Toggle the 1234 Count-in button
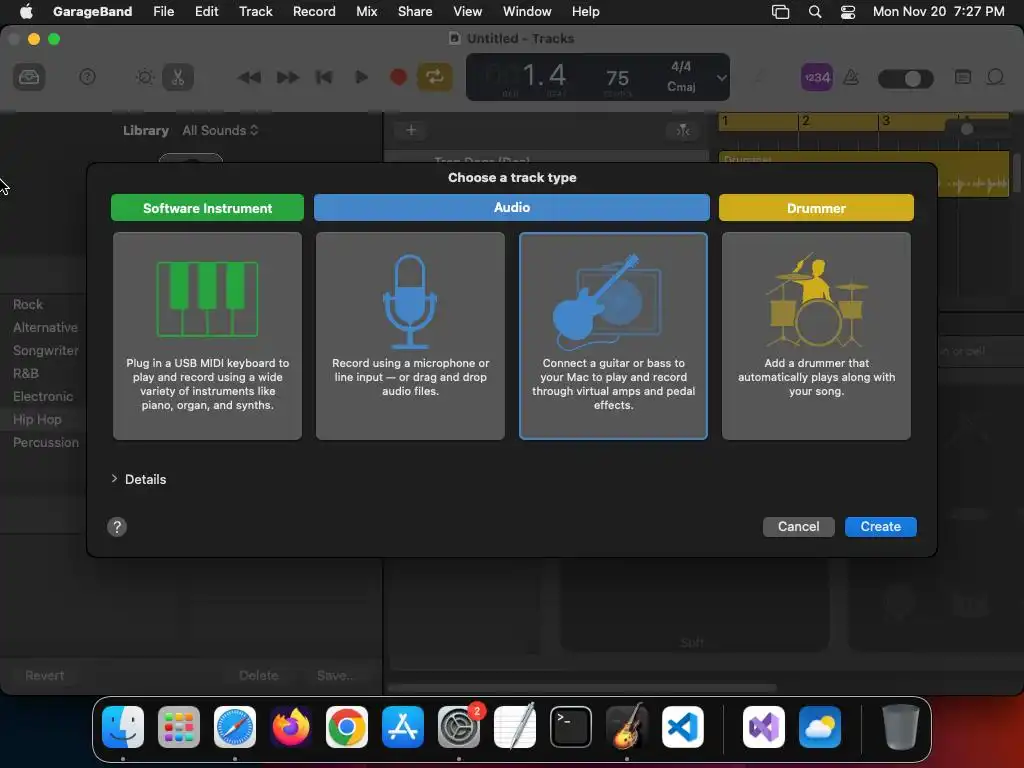Image resolution: width=1024 pixels, height=768 pixels. click(816, 78)
